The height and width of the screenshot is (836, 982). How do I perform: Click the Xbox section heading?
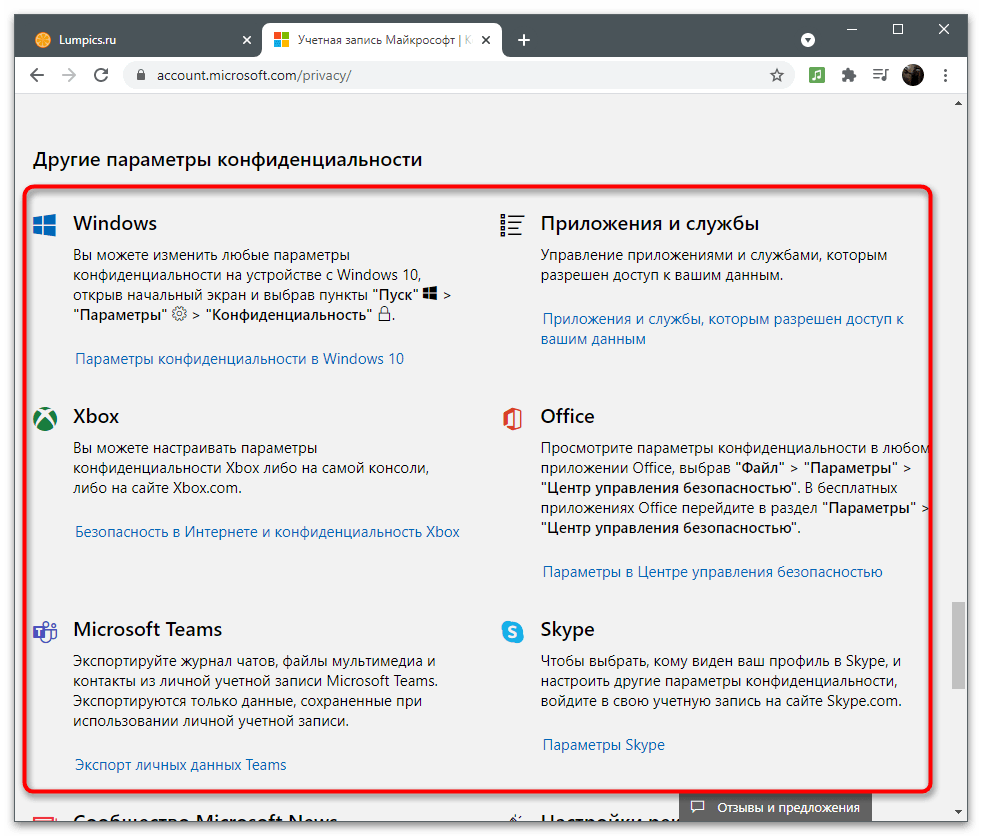[x=96, y=416]
